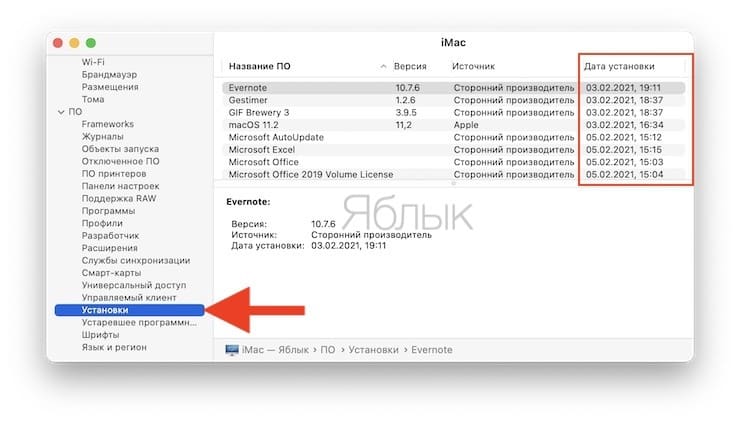Click date 05.02.2021, 15:04 cell
The height and width of the screenshot is (423, 740).
pyautogui.click(x=624, y=174)
